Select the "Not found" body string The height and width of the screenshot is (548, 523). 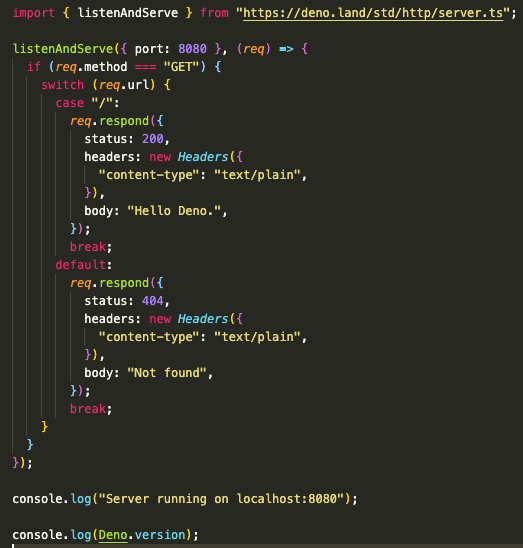click(x=167, y=373)
